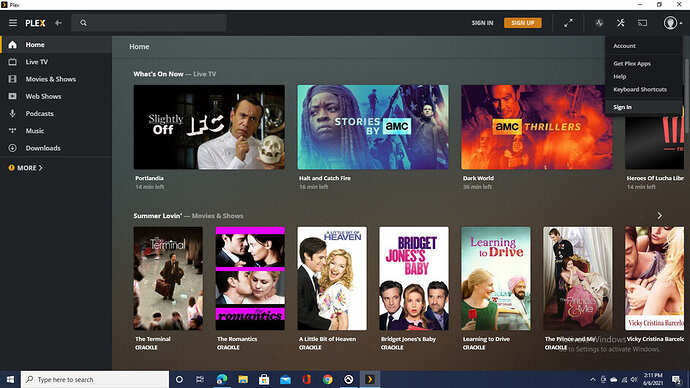Open the Portlandia live TV thumbnail

pyautogui.click(x=209, y=127)
